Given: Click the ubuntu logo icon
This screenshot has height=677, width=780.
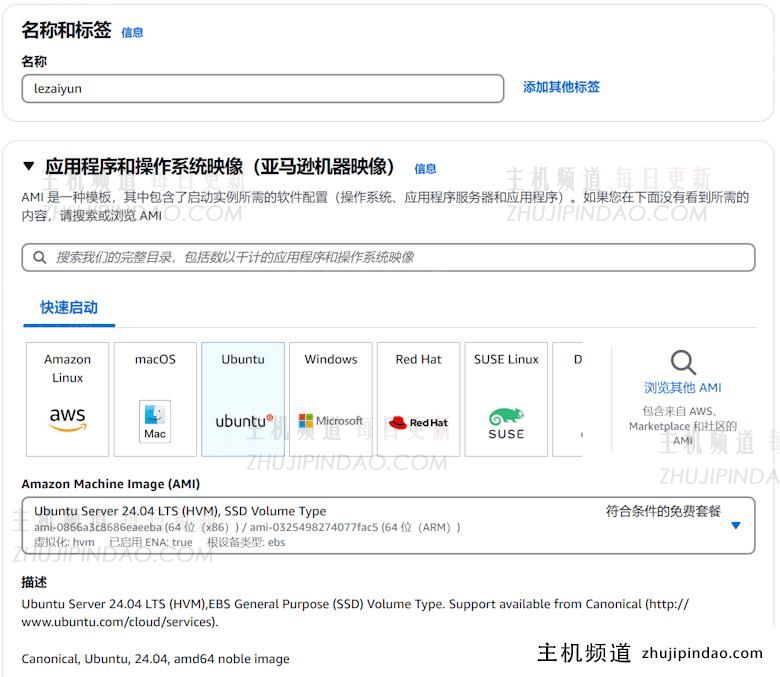Looking at the screenshot, I should pos(244,421).
